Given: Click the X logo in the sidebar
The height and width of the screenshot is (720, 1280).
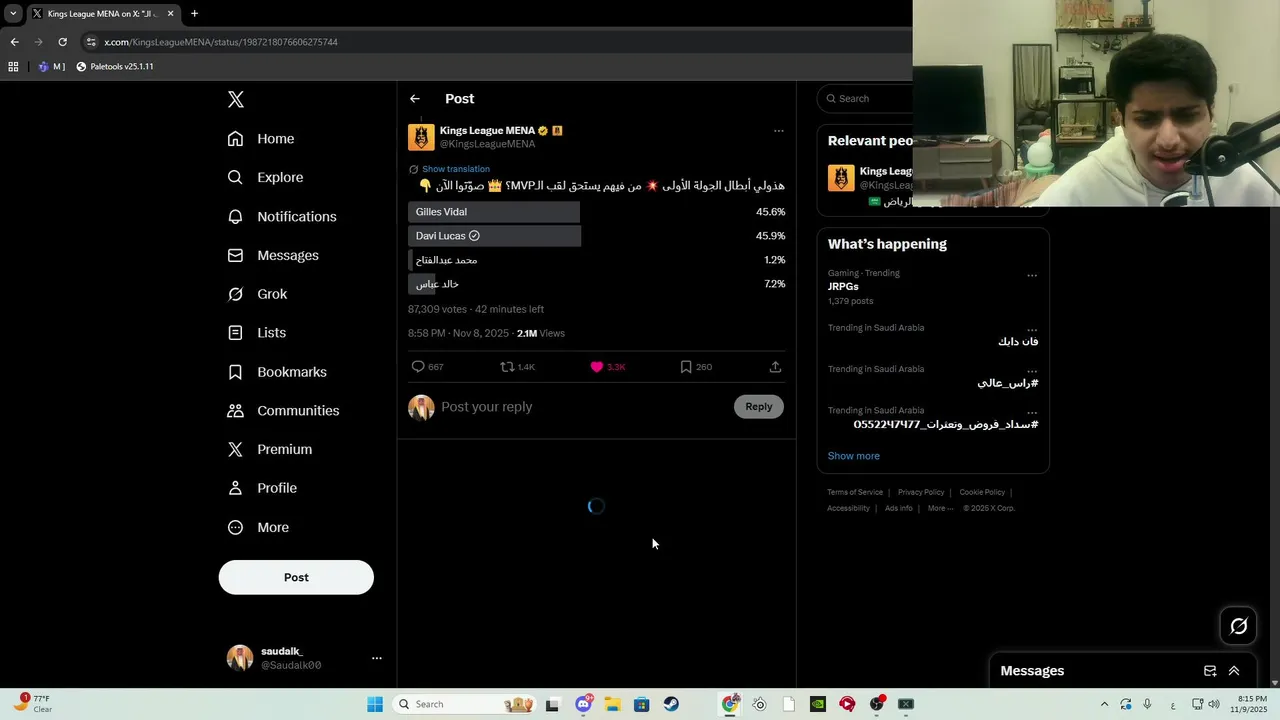Looking at the screenshot, I should 236,99.
